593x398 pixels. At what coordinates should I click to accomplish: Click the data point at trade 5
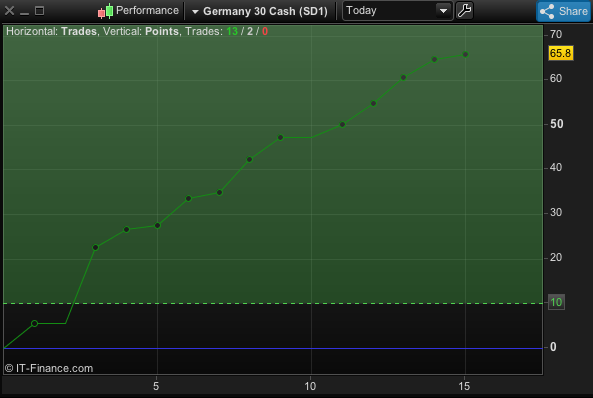[158, 225]
